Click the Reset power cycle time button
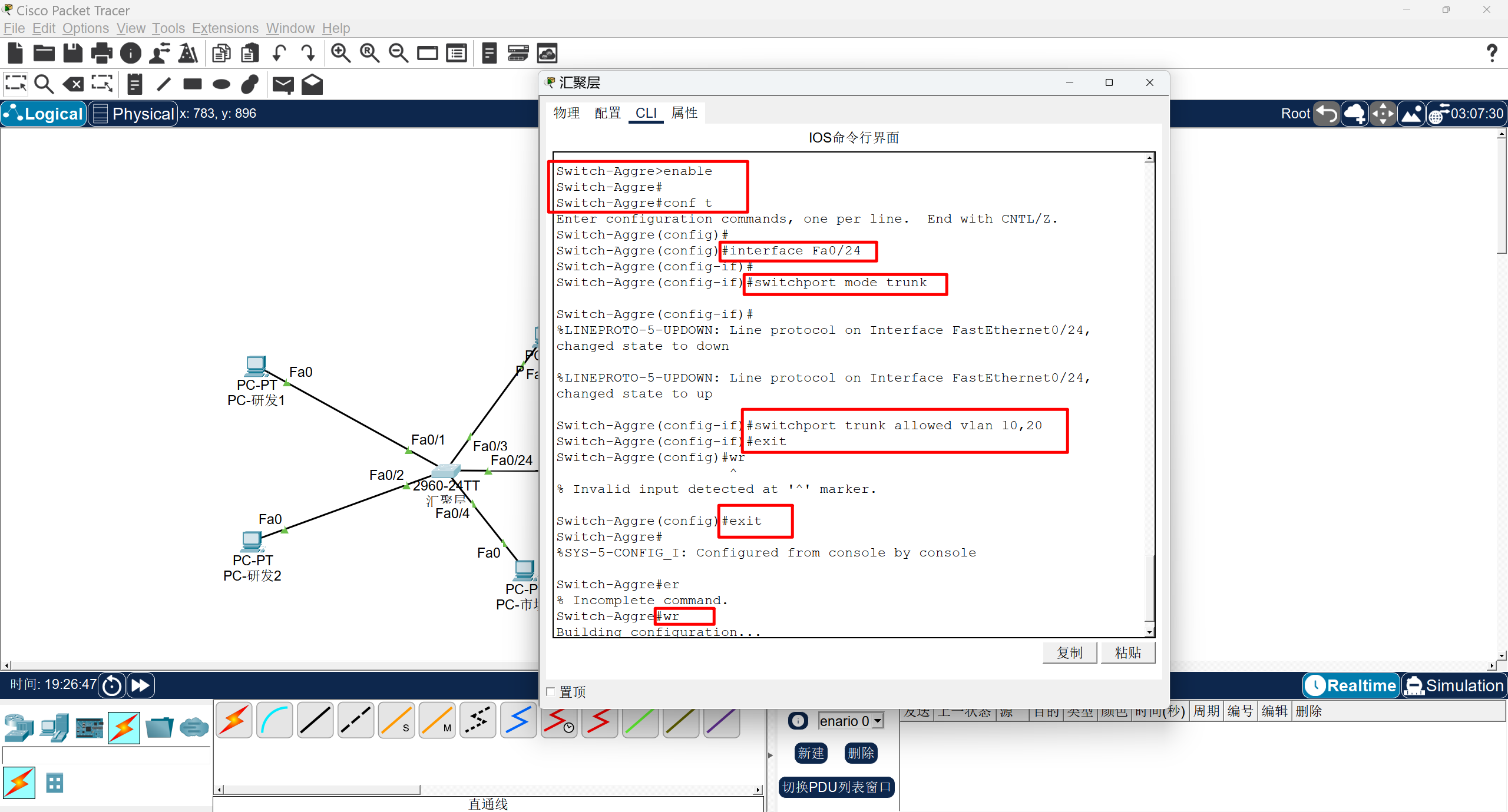The height and width of the screenshot is (812, 1508). (x=112, y=685)
